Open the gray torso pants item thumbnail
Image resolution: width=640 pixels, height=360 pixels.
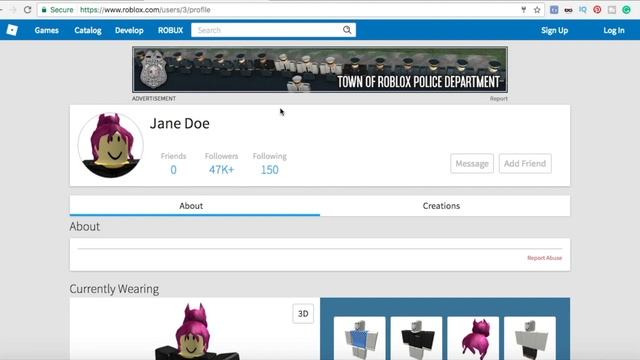(530, 338)
